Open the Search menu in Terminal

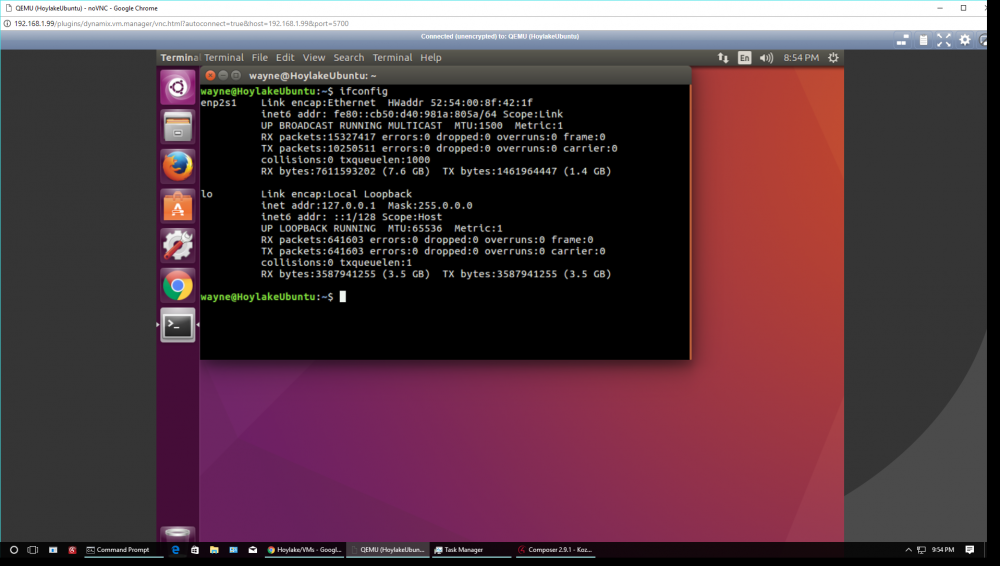(349, 57)
